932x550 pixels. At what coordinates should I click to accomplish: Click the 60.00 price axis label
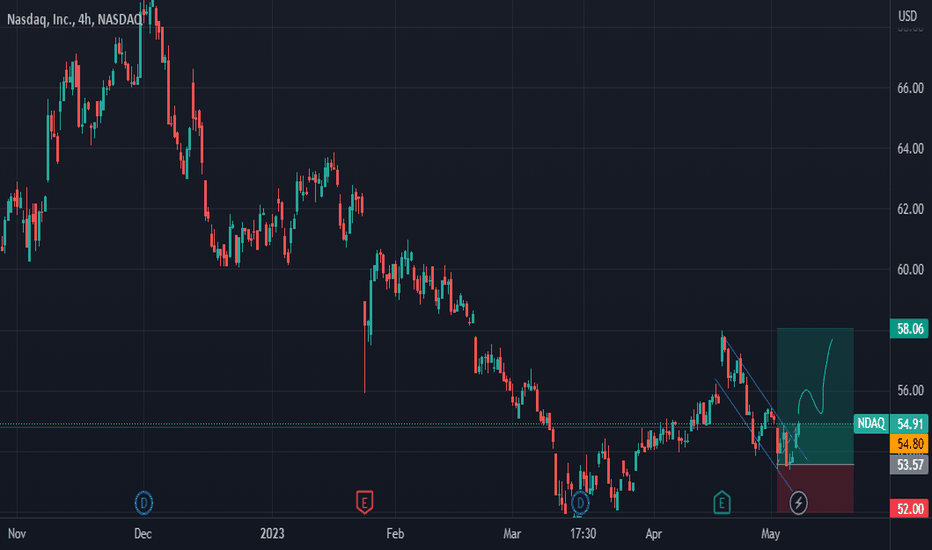coord(910,269)
